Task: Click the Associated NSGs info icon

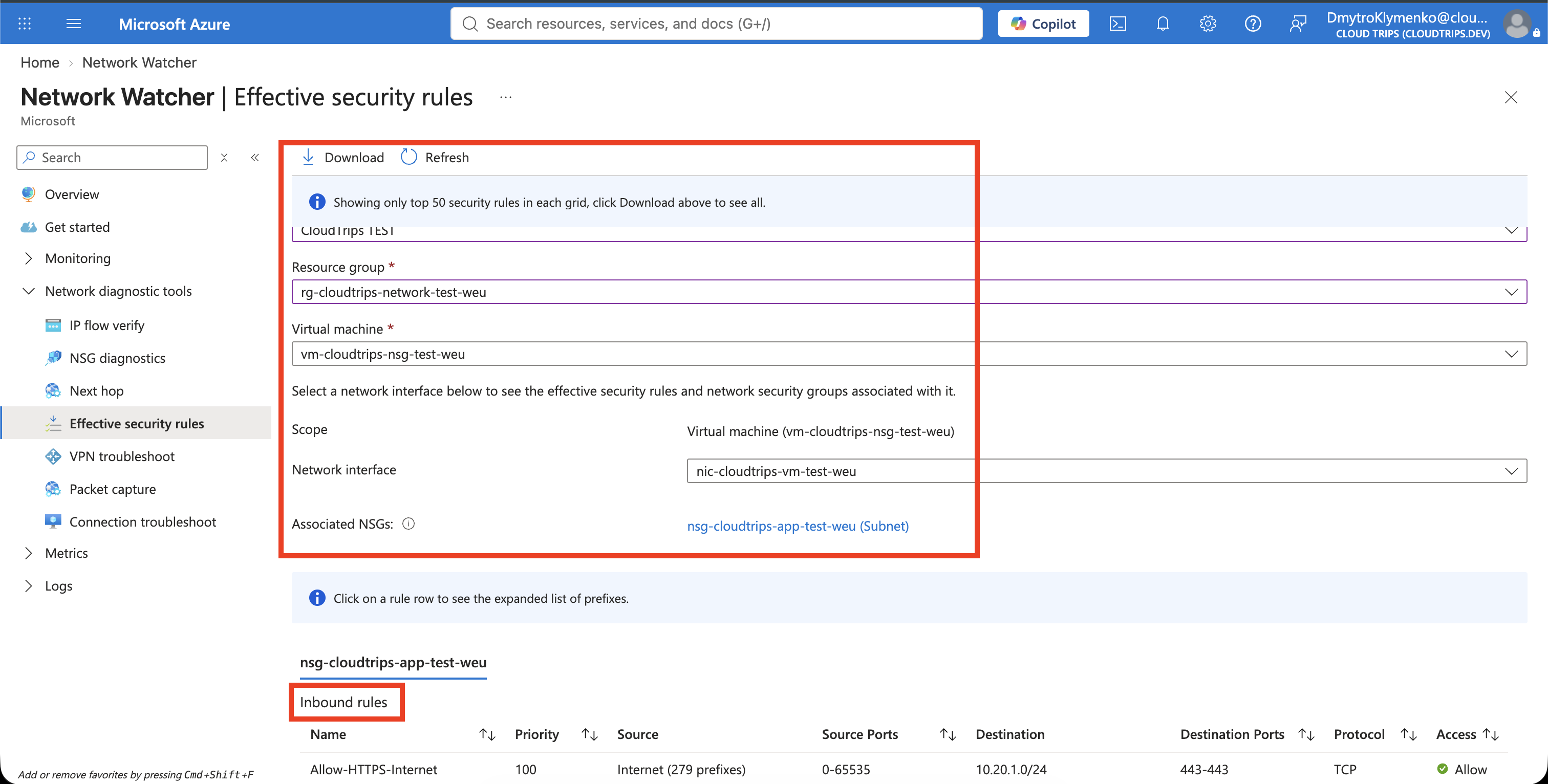Action: pos(408,524)
